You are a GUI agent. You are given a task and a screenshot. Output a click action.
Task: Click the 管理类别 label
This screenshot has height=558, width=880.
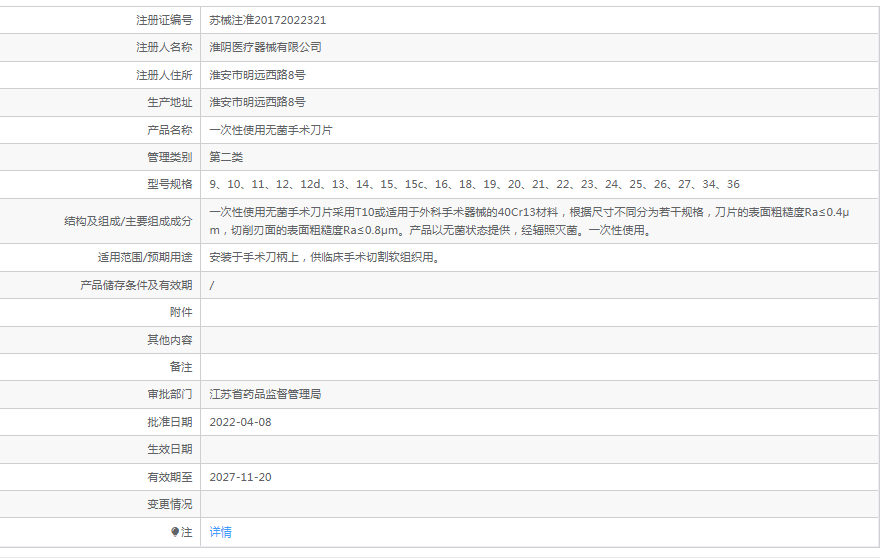[x=169, y=157]
